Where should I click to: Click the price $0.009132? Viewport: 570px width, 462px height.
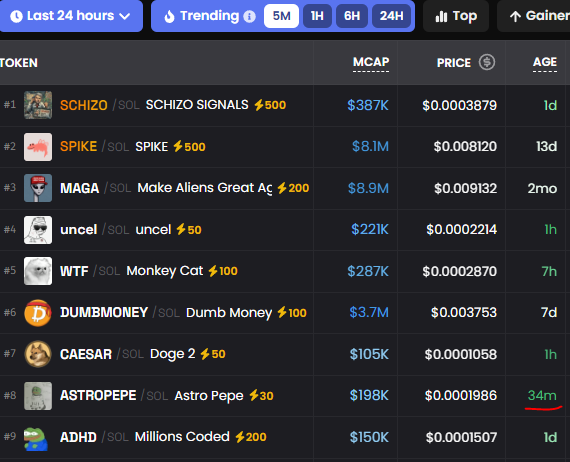pos(465,188)
